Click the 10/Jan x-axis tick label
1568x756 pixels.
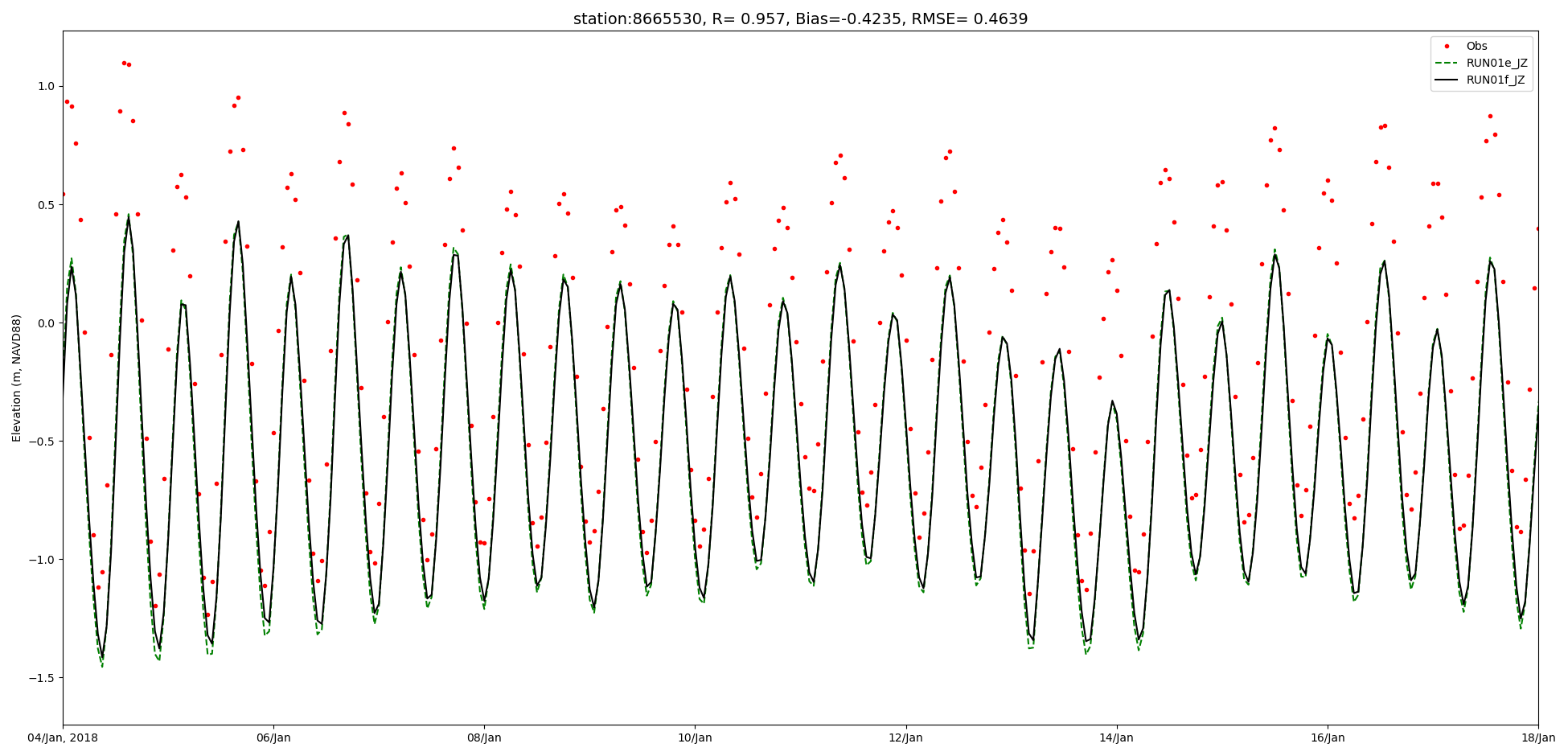click(x=695, y=738)
